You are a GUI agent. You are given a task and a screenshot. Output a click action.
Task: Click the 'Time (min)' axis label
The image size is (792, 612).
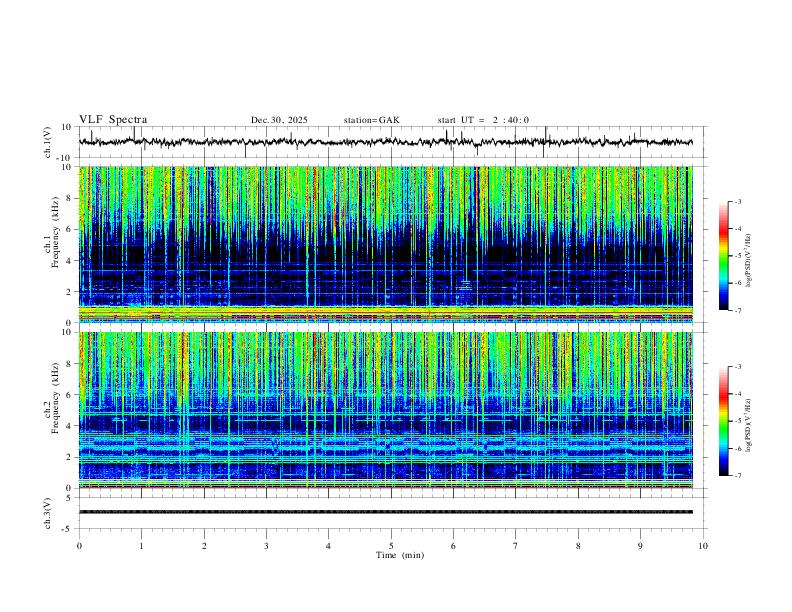400,555
